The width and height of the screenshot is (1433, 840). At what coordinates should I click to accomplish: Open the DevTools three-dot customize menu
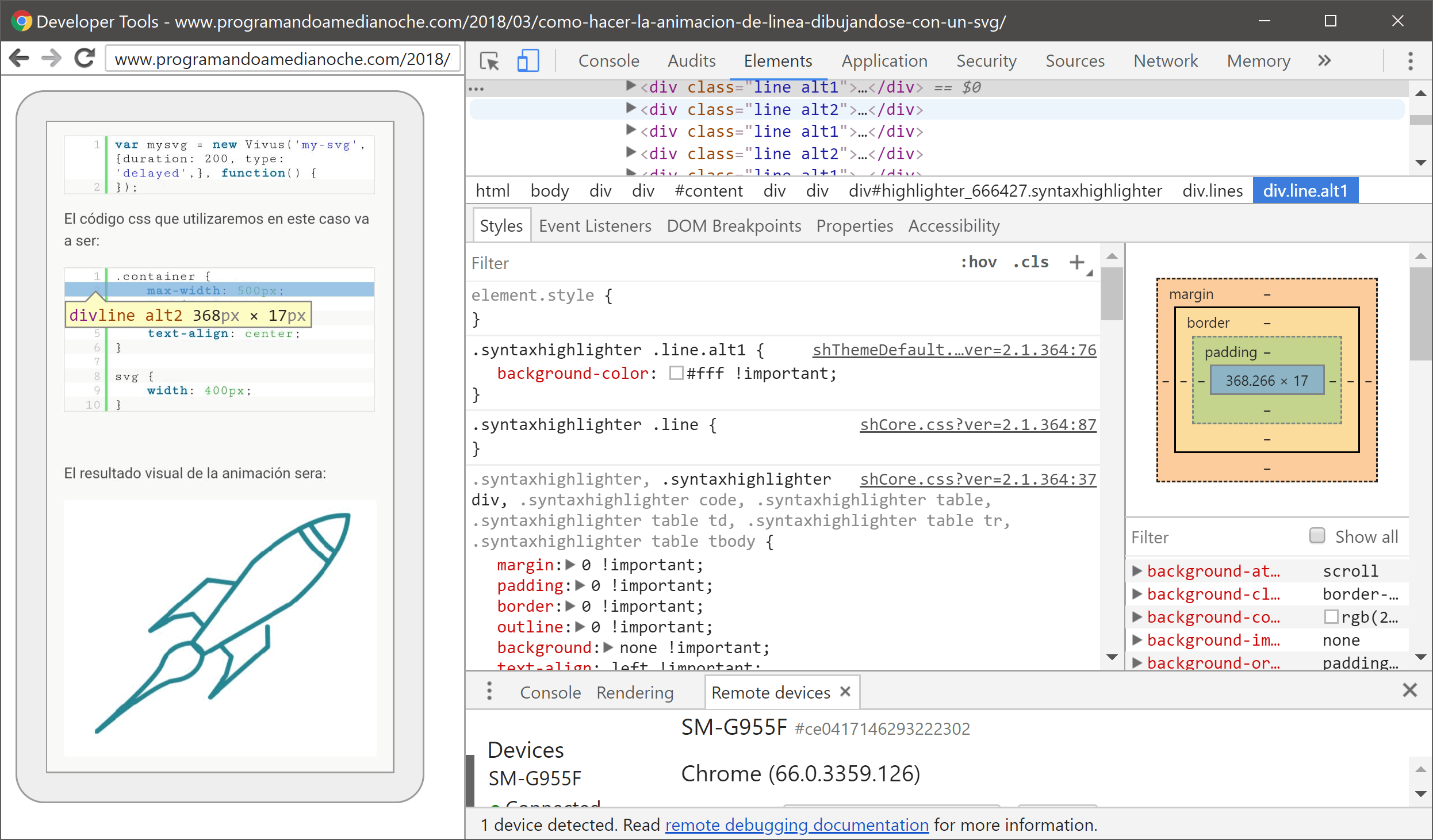click(1410, 61)
